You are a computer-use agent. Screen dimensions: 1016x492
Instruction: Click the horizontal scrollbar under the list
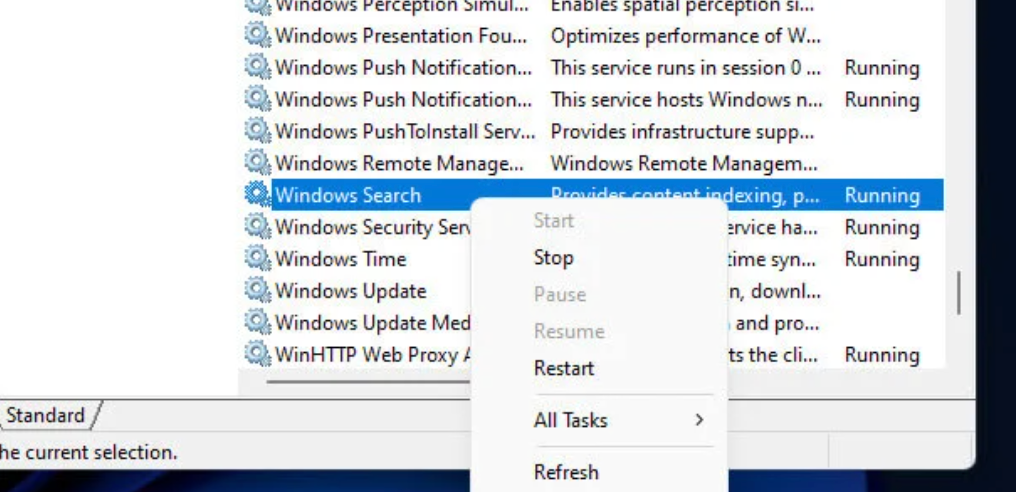[368, 382]
